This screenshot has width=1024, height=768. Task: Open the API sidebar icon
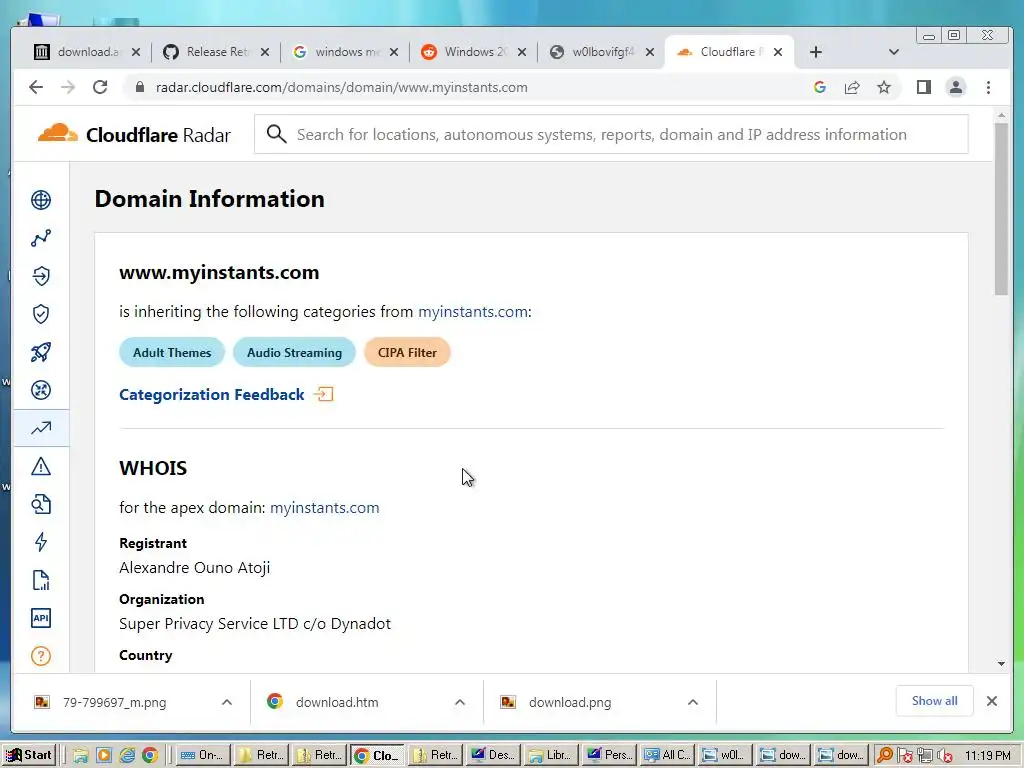(x=40, y=618)
